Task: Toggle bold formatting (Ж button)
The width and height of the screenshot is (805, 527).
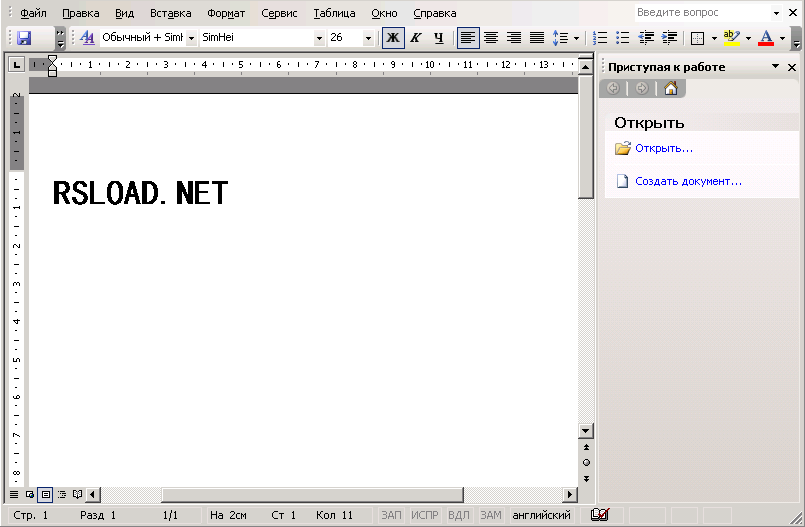Action: [393, 38]
